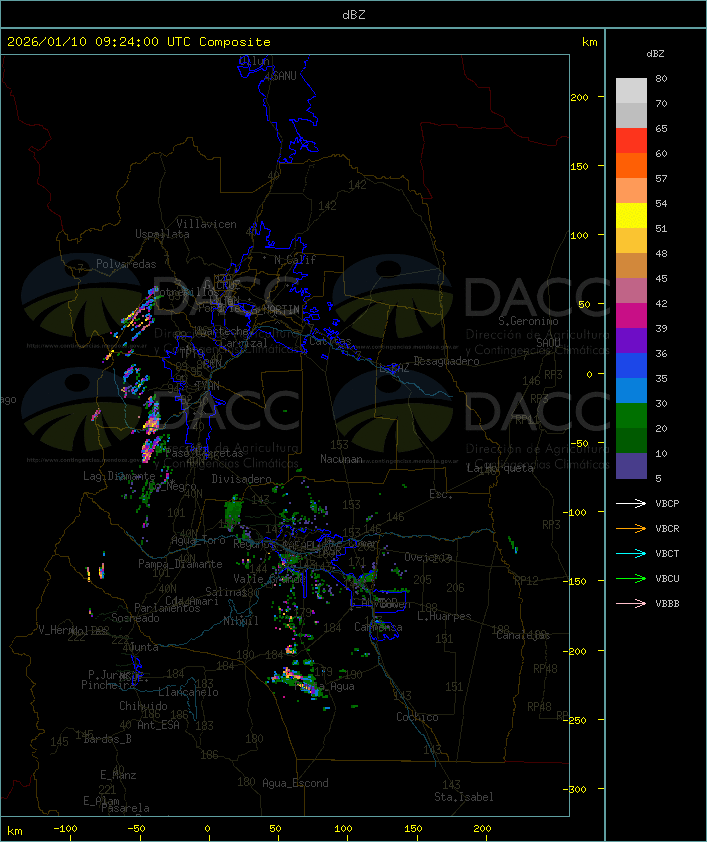
Task: Click the Agua_Escond label near the bottom
Action: [x=295, y=783]
